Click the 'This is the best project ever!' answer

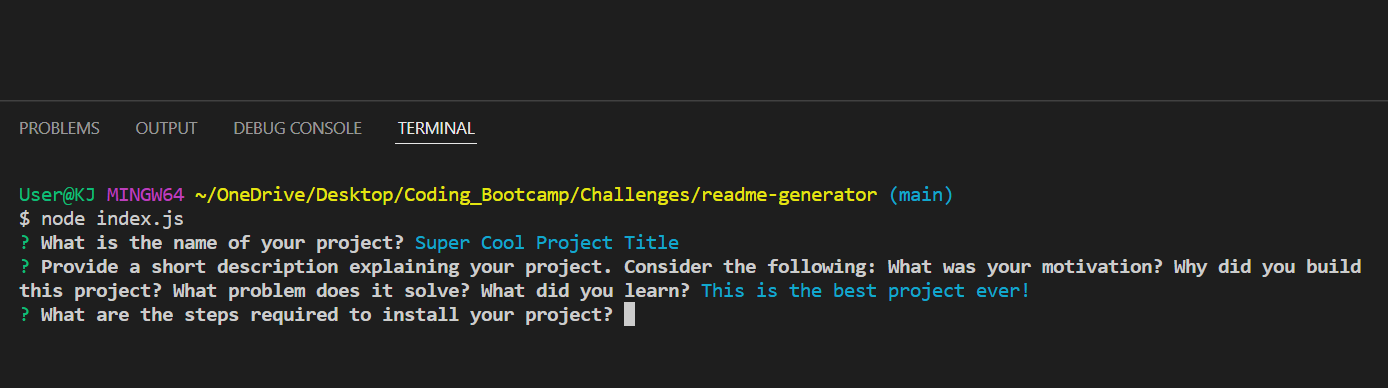pos(865,291)
